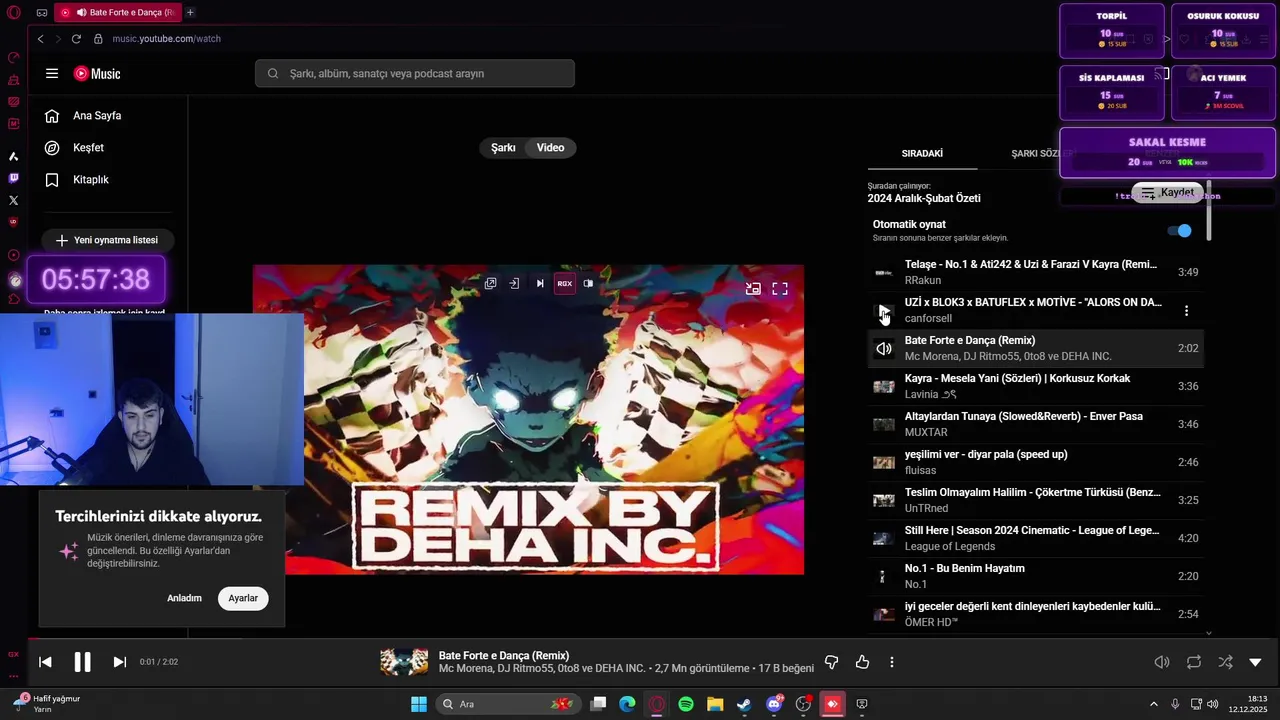The height and width of the screenshot is (720, 1280).
Task: Select No.1 - Bu Benim Hayatım in the queue
Action: 1036,576
